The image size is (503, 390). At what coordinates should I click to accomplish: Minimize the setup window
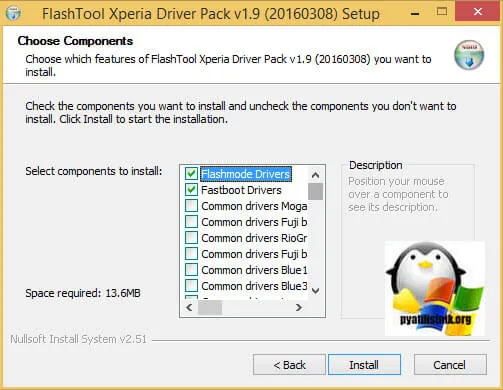415,13
